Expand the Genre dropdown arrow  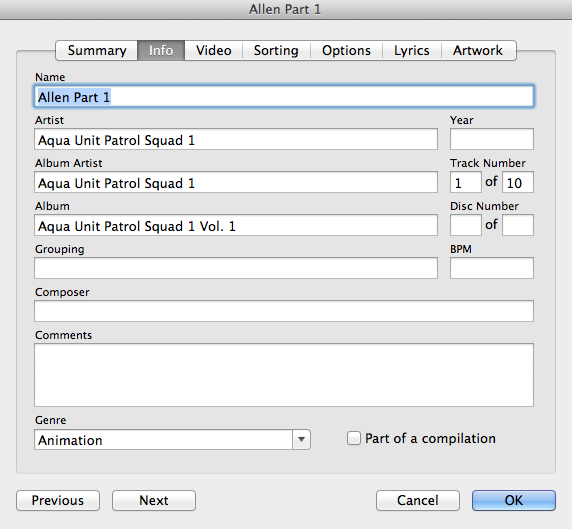click(301, 440)
